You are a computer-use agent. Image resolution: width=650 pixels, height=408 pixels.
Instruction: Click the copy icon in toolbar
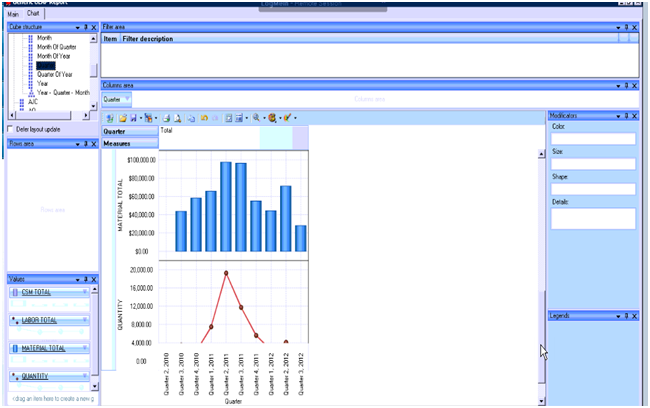pyautogui.click(x=191, y=119)
